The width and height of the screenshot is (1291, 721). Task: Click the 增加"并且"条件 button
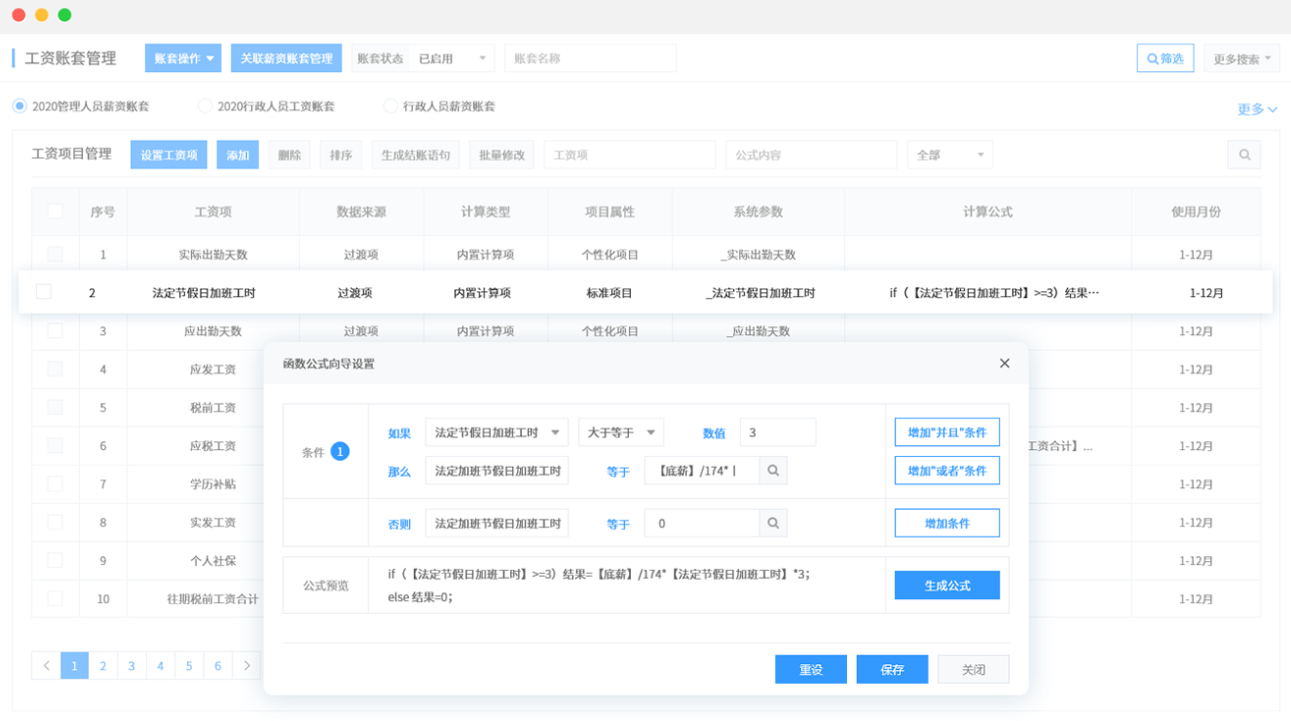tap(947, 432)
